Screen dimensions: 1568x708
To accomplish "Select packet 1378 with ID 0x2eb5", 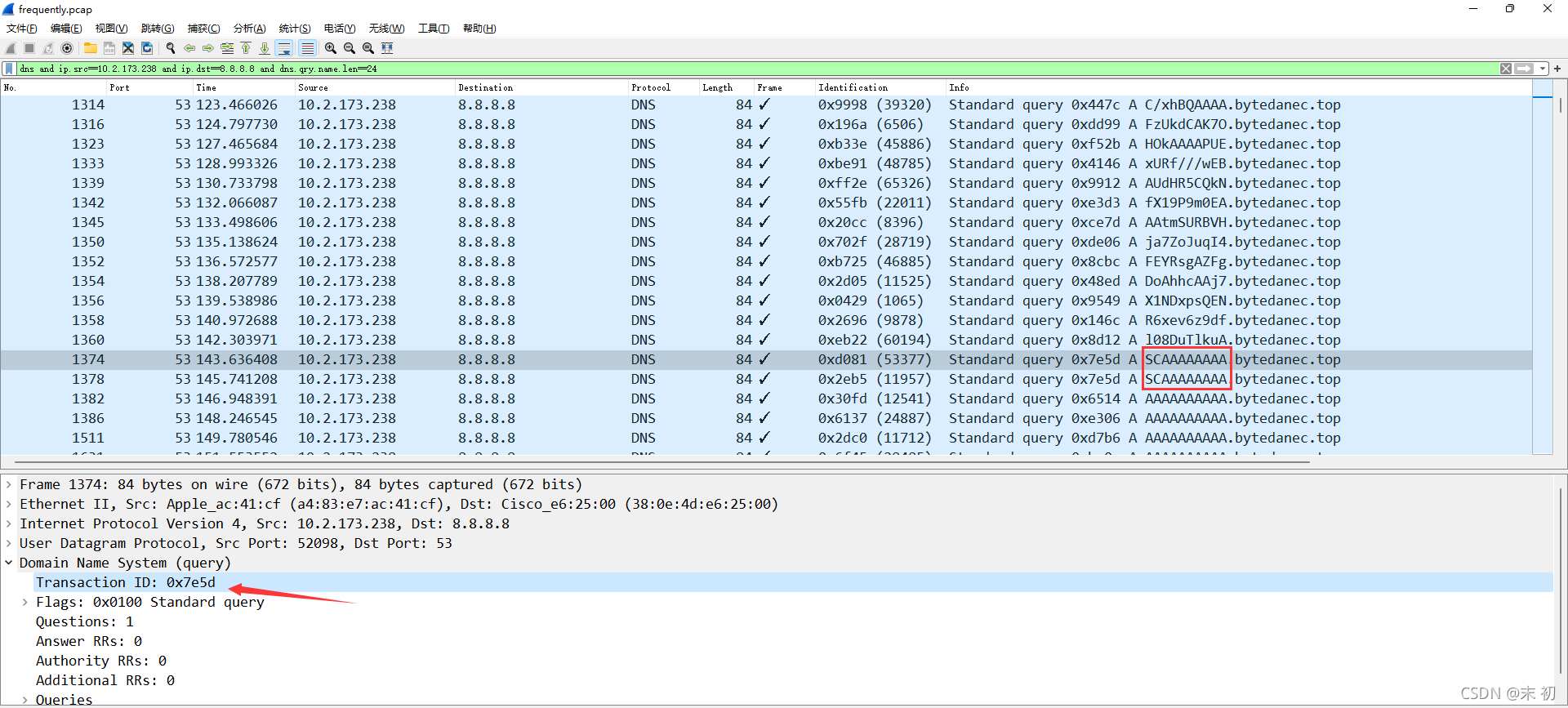I will [x=766, y=379].
